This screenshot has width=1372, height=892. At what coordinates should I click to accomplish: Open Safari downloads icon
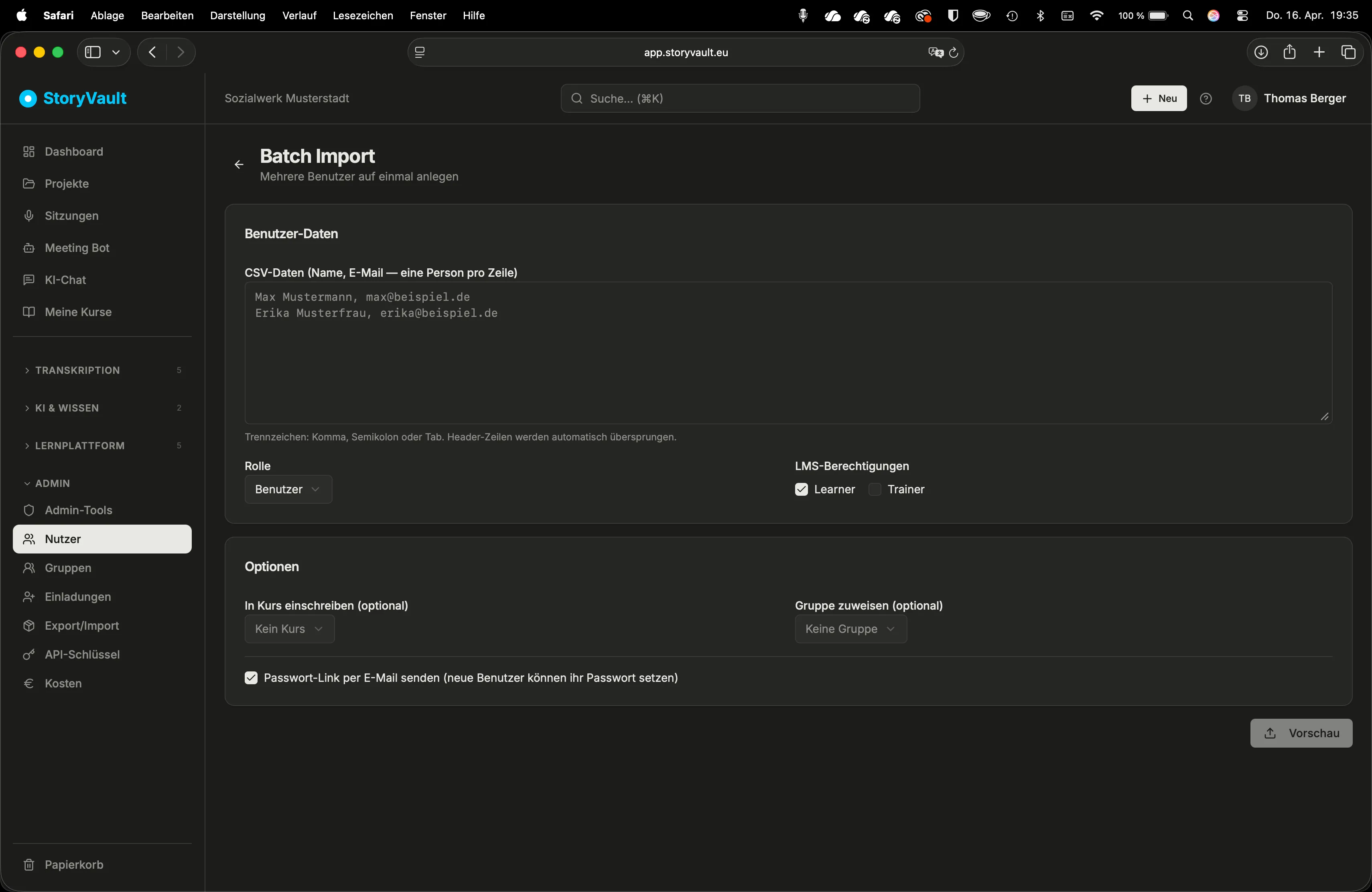(x=1261, y=53)
